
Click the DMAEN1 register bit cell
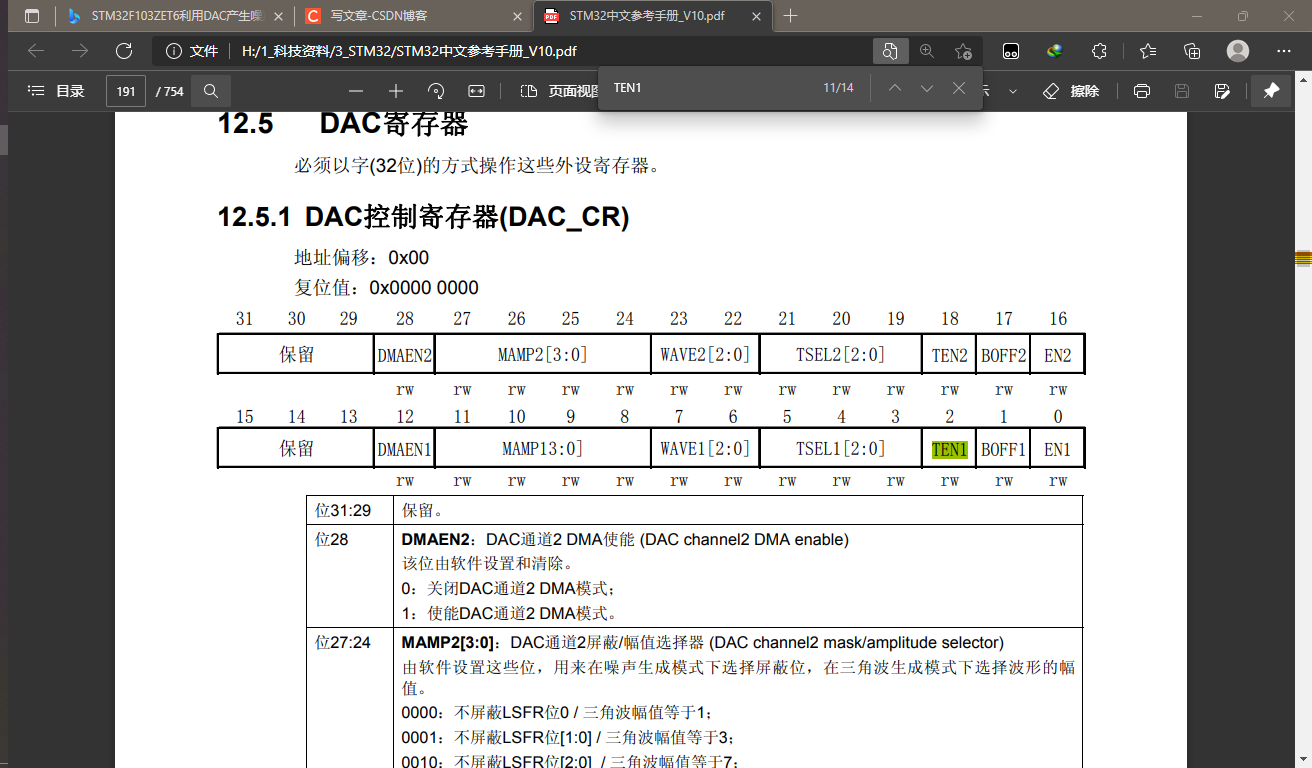[405, 450]
